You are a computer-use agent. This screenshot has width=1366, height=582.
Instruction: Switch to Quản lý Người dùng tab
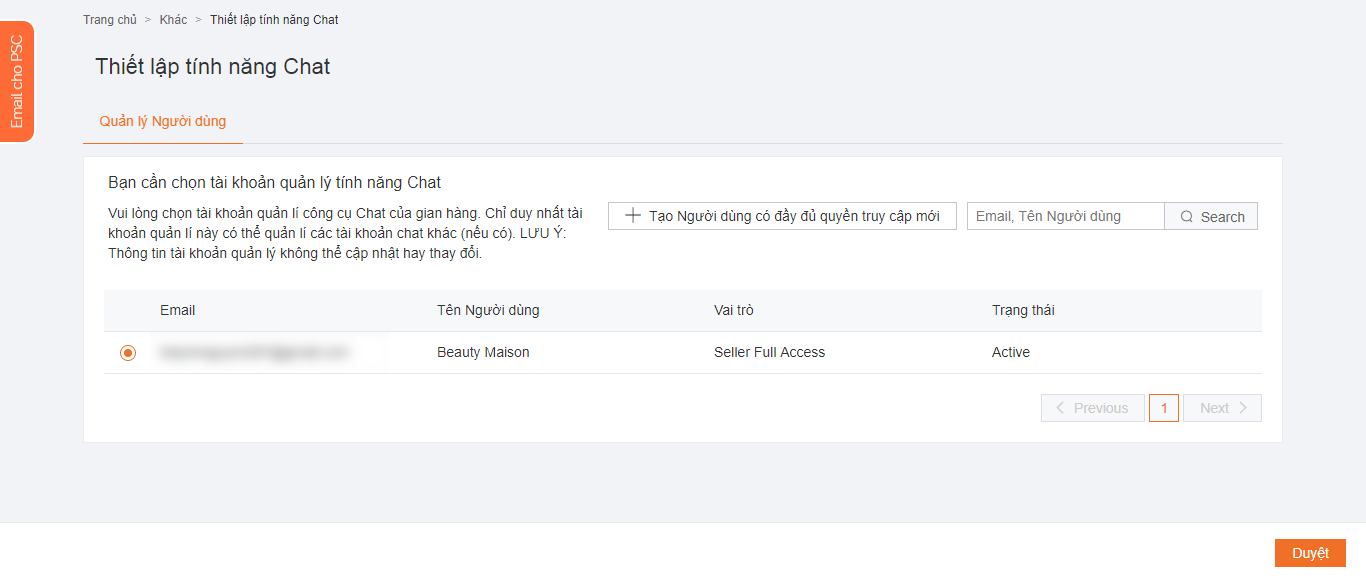(163, 121)
